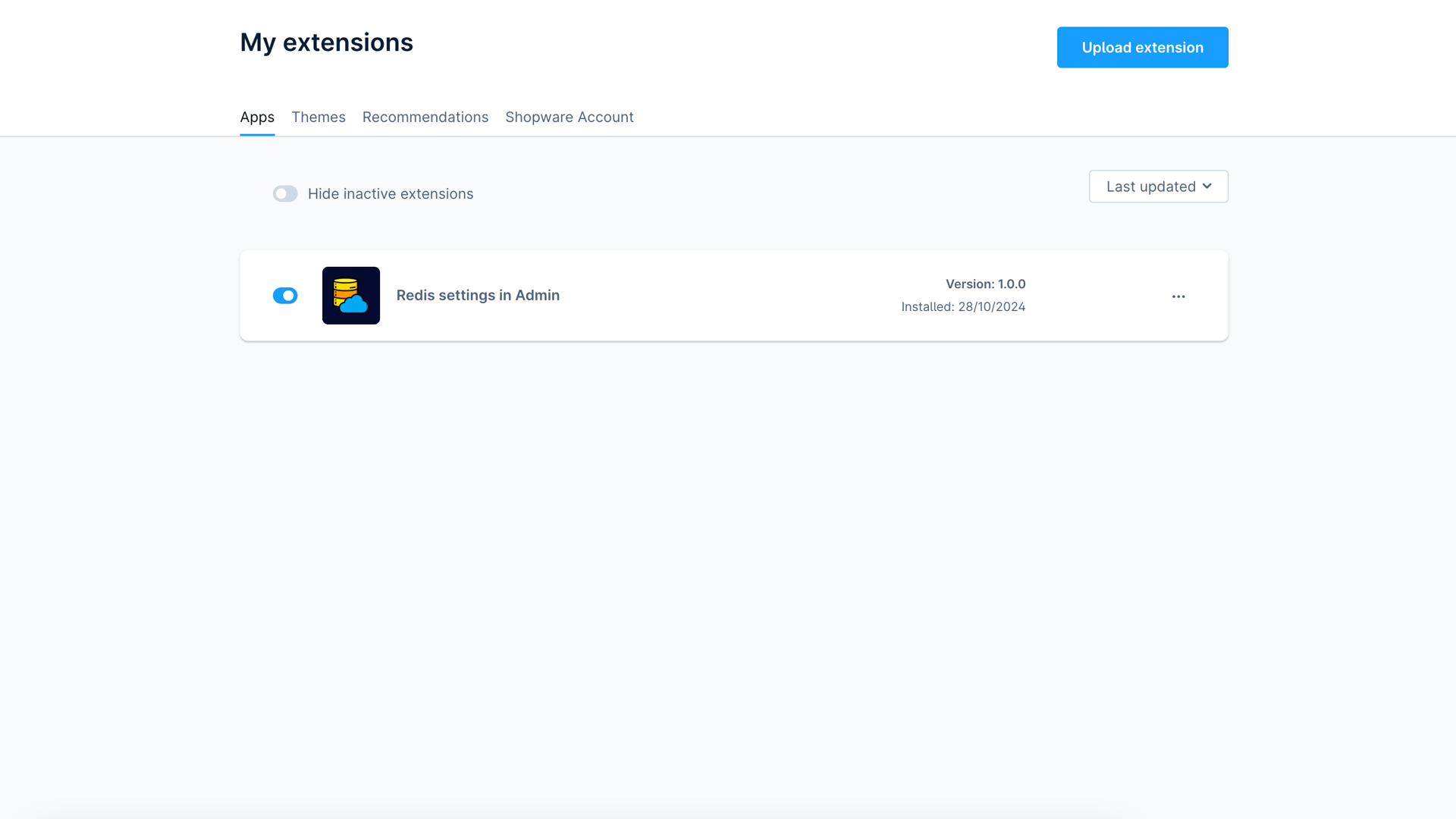Screen dimensions: 1456x819
Task: Click the Upload extension button
Action: point(1143,48)
